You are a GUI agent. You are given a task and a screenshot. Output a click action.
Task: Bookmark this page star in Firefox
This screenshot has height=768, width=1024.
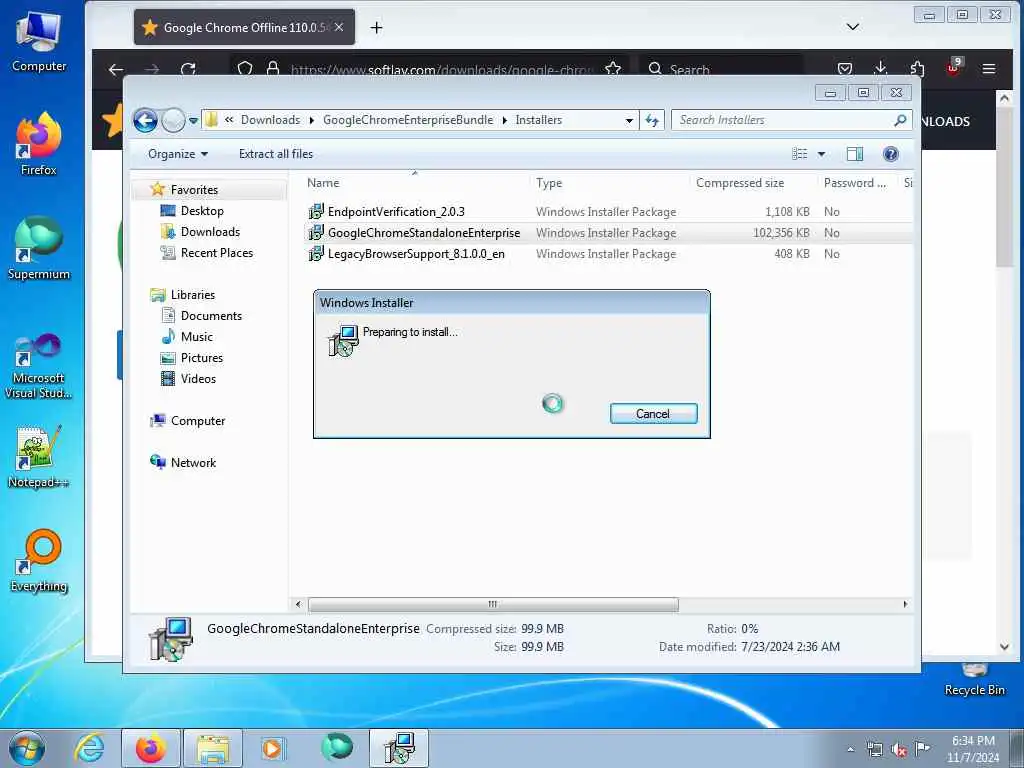(x=613, y=69)
